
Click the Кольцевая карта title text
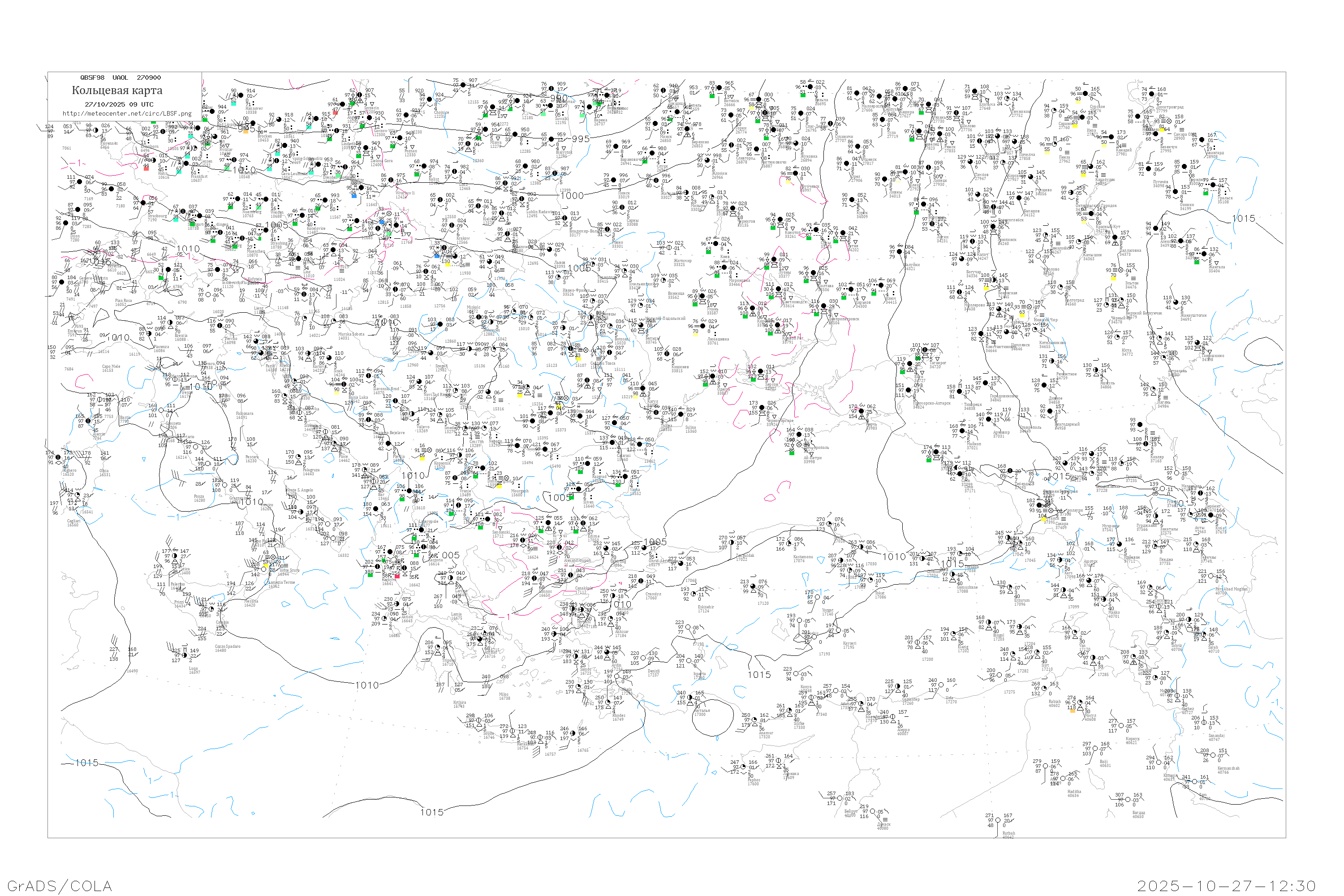[x=117, y=90]
